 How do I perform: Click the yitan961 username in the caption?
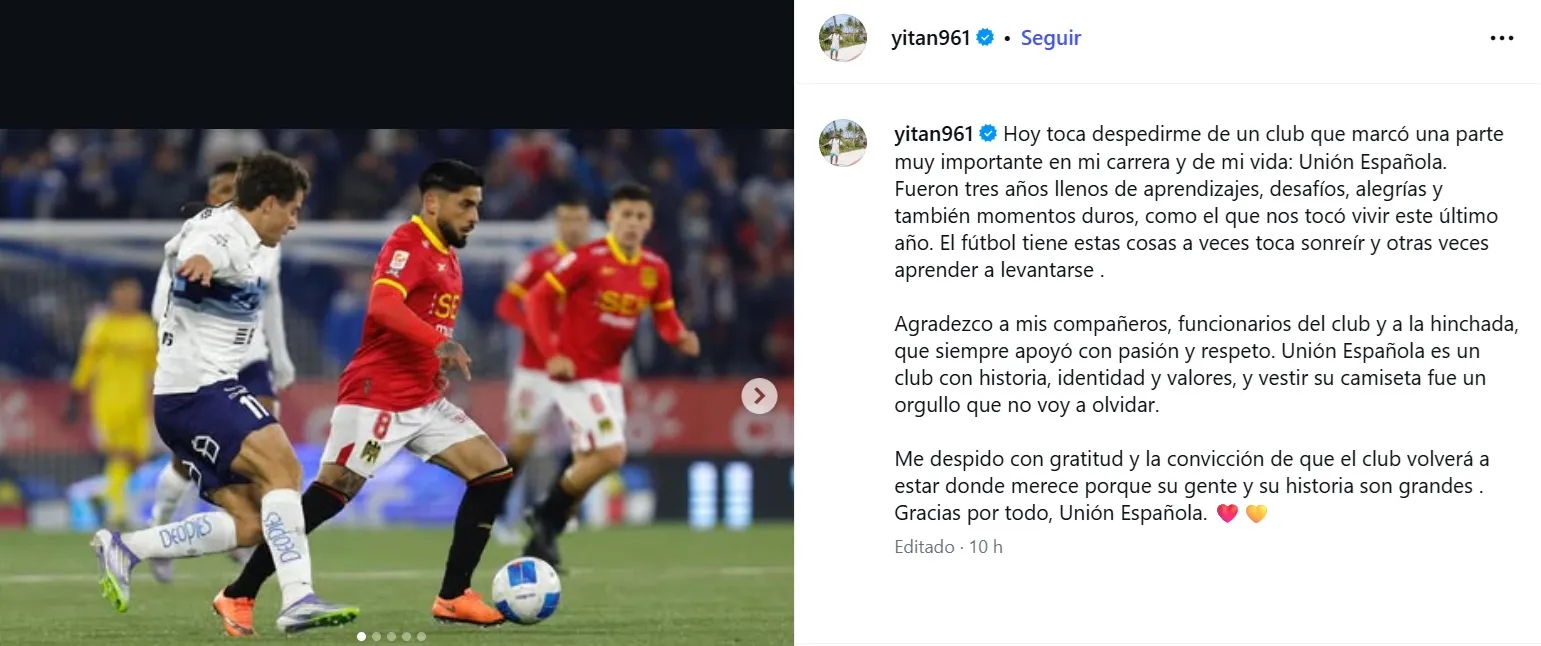tap(934, 134)
